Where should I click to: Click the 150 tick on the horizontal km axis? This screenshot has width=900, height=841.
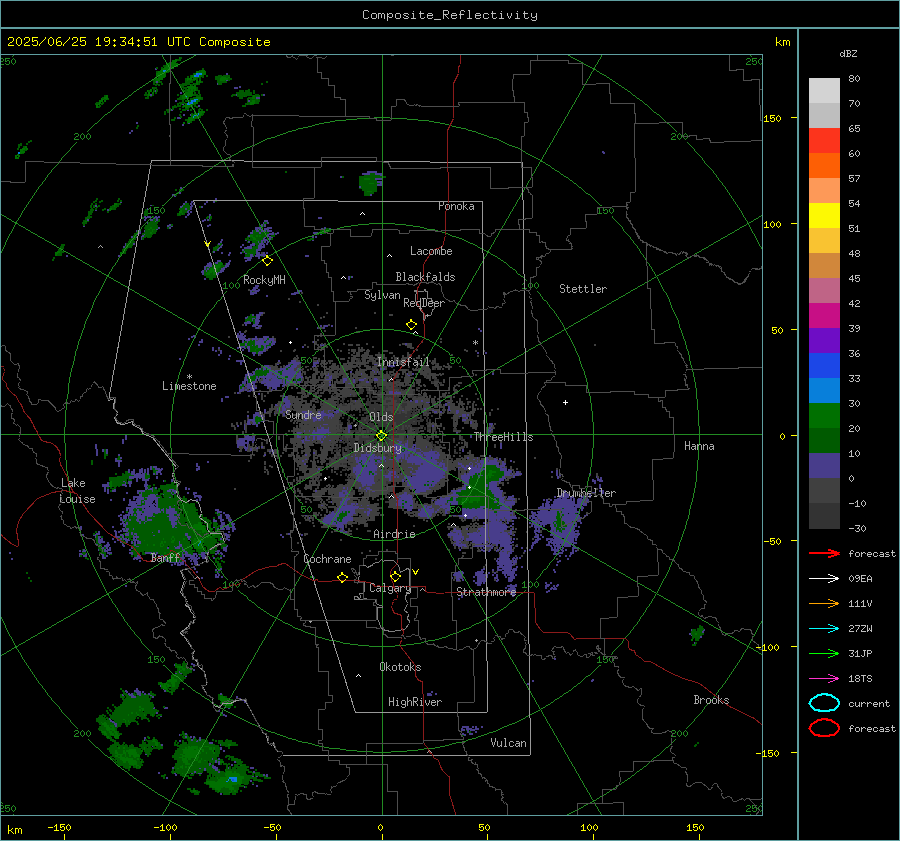coord(695,827)
